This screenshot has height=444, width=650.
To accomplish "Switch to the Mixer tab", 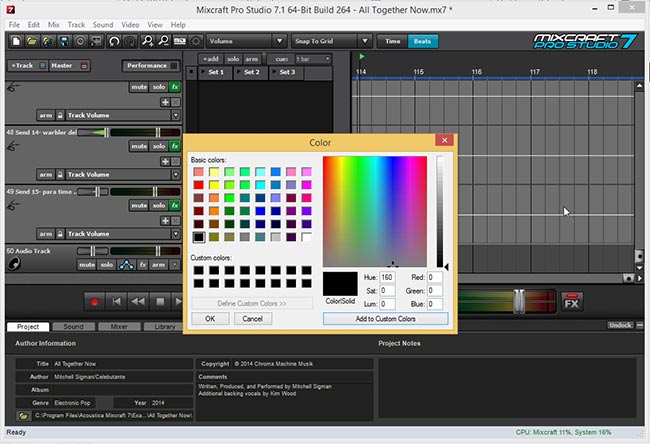I will pyautogui.click(x=118, y=326).
